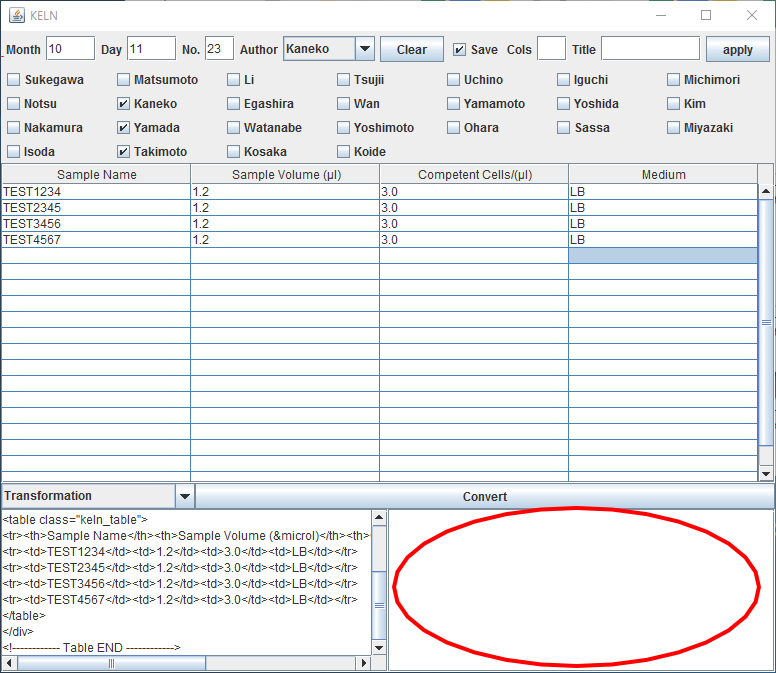Viewport: 776px width, 673px height.
Task: Tick the Koide checkbox
Action: pos(343,151)
